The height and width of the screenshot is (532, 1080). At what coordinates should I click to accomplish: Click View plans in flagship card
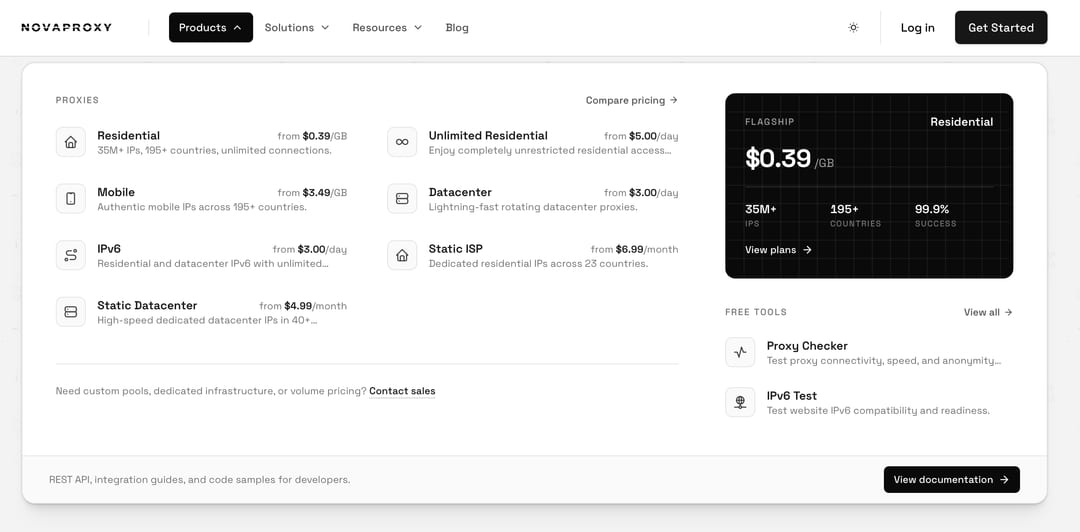click(778, 249)
